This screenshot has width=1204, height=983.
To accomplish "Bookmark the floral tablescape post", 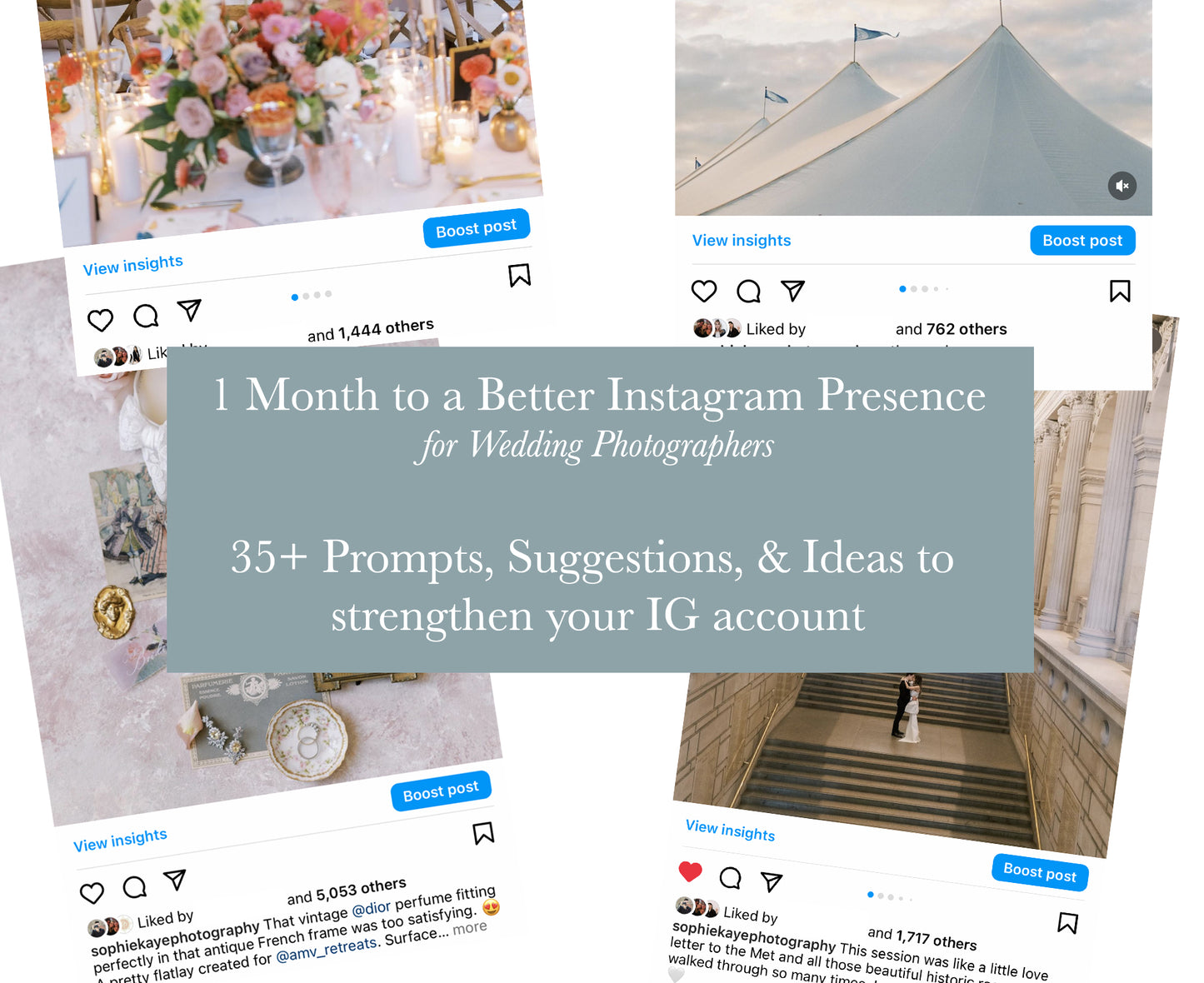I will click(x=520, y=275).
